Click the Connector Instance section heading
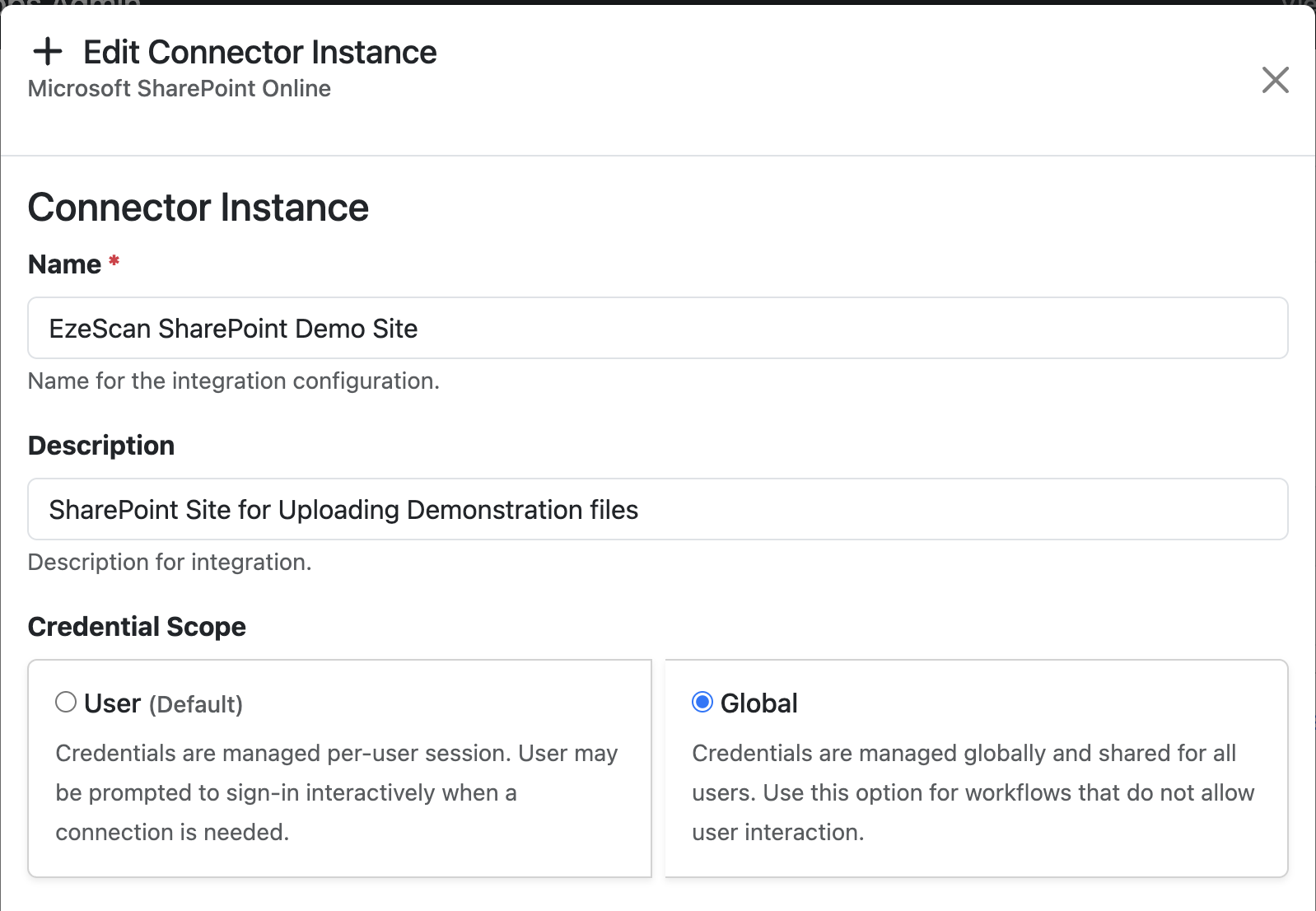Image resolution: width=1316 pixels, height=911 pixels. 198,207
